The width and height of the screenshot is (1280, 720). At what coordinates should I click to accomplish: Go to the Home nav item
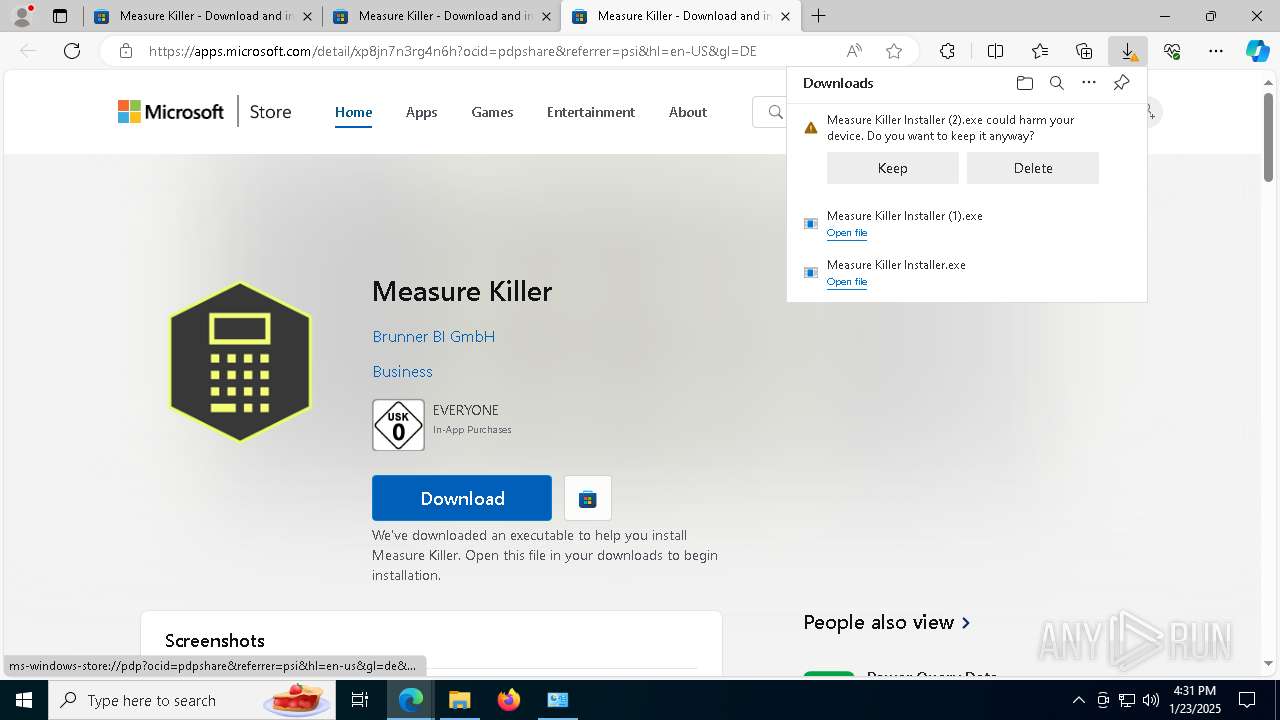pos(353,112)
